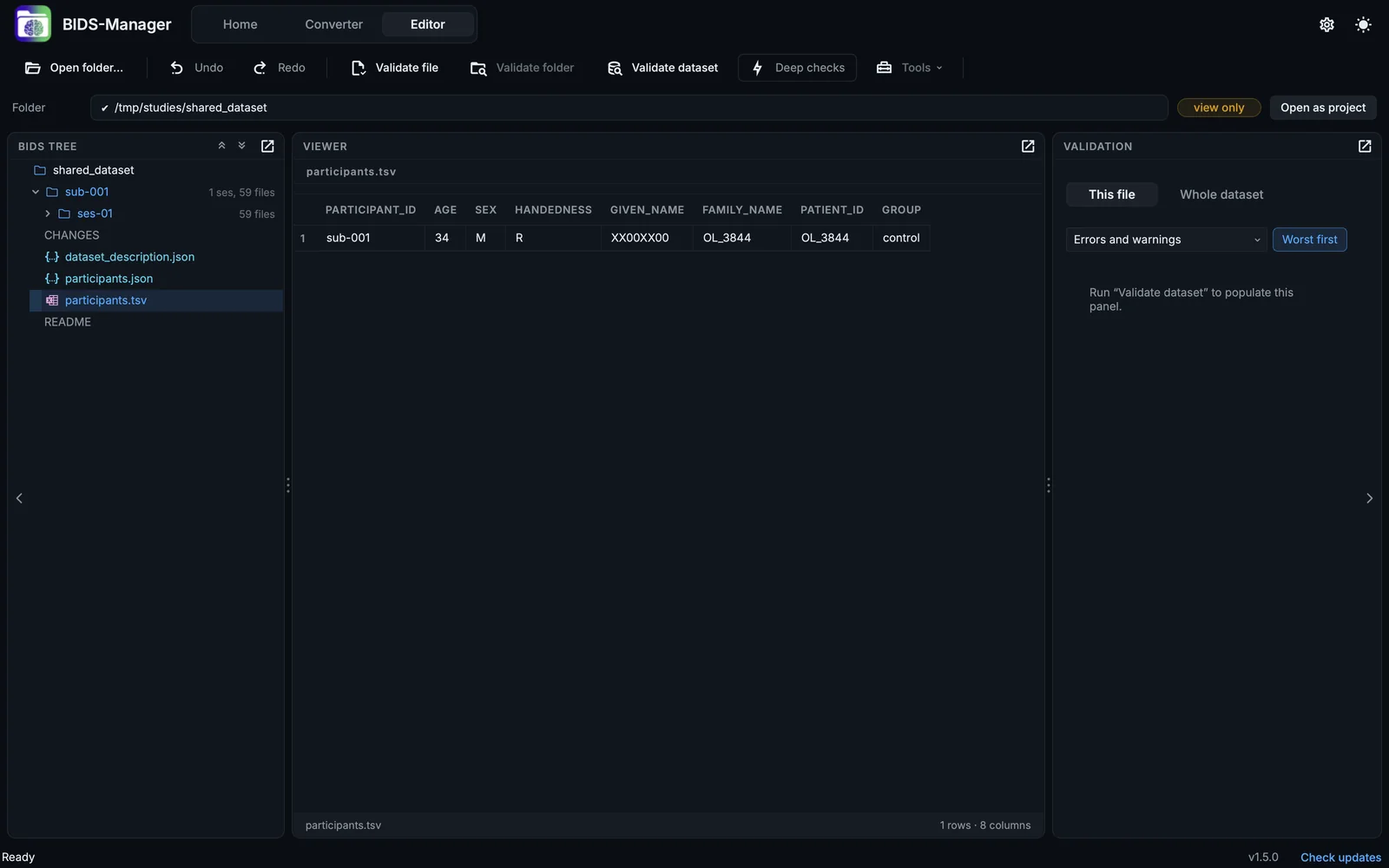The height and width of the screenshot is (868, 1389).
Task: Click the AGE column header
Action: [445, 210]
